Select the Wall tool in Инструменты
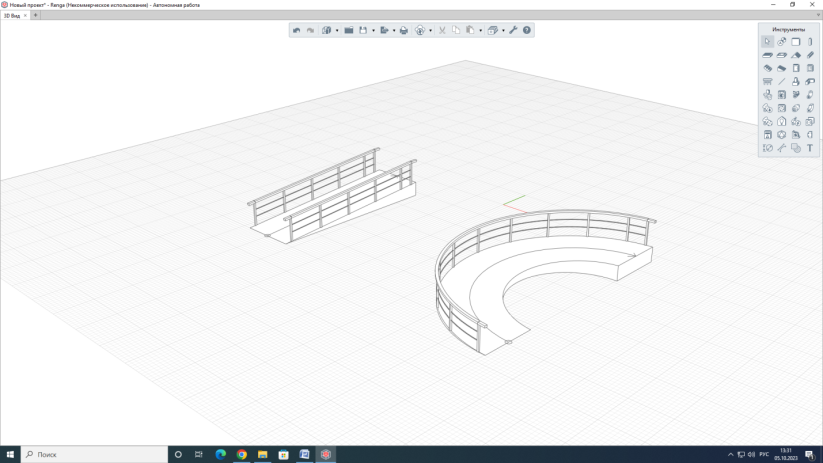 796,41
